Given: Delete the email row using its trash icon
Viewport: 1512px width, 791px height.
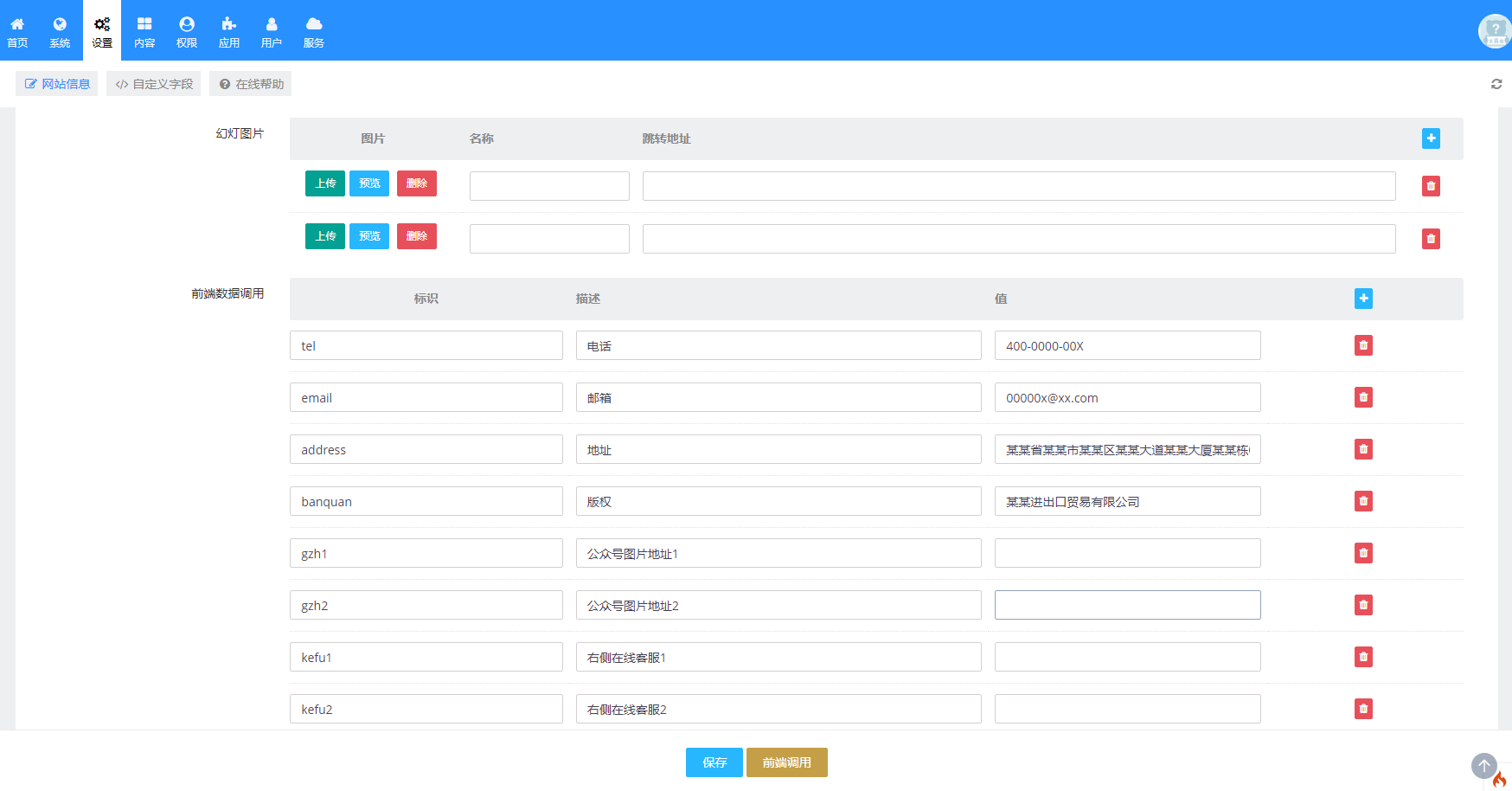Looking at the screenshot, I should (1364, 397).
